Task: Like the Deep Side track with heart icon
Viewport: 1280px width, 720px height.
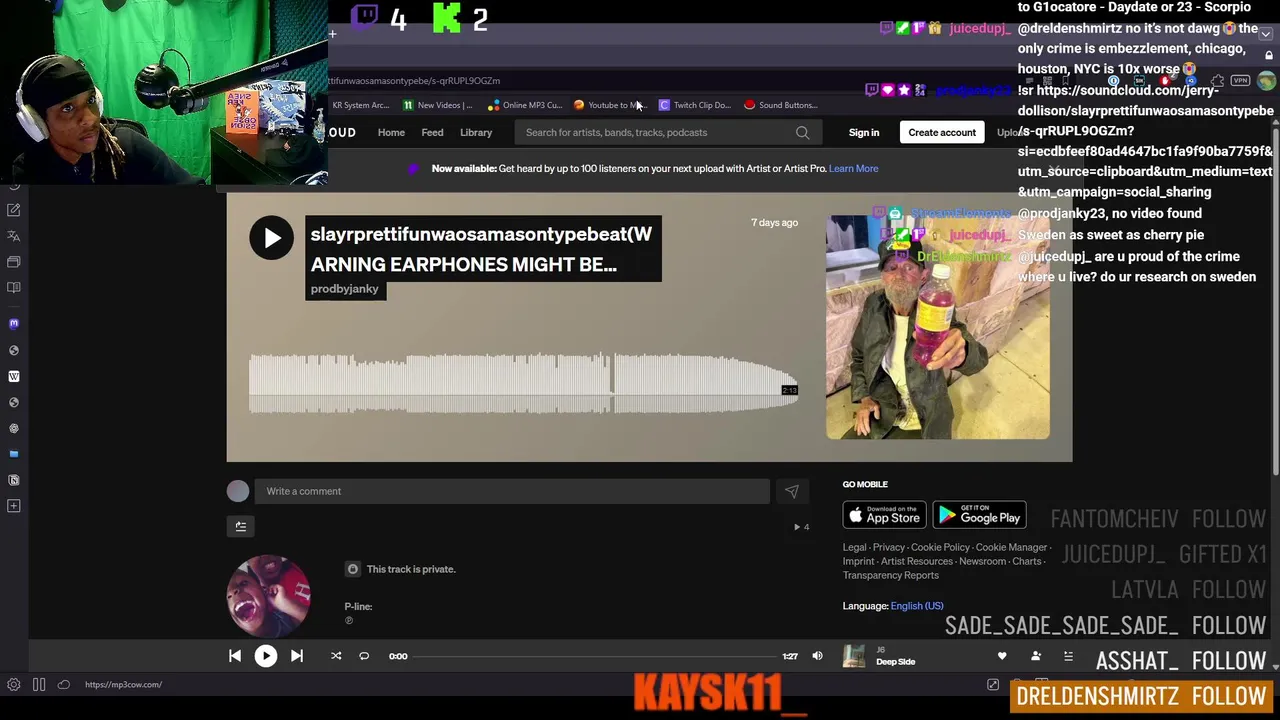Action: [x=1002, y=656]
